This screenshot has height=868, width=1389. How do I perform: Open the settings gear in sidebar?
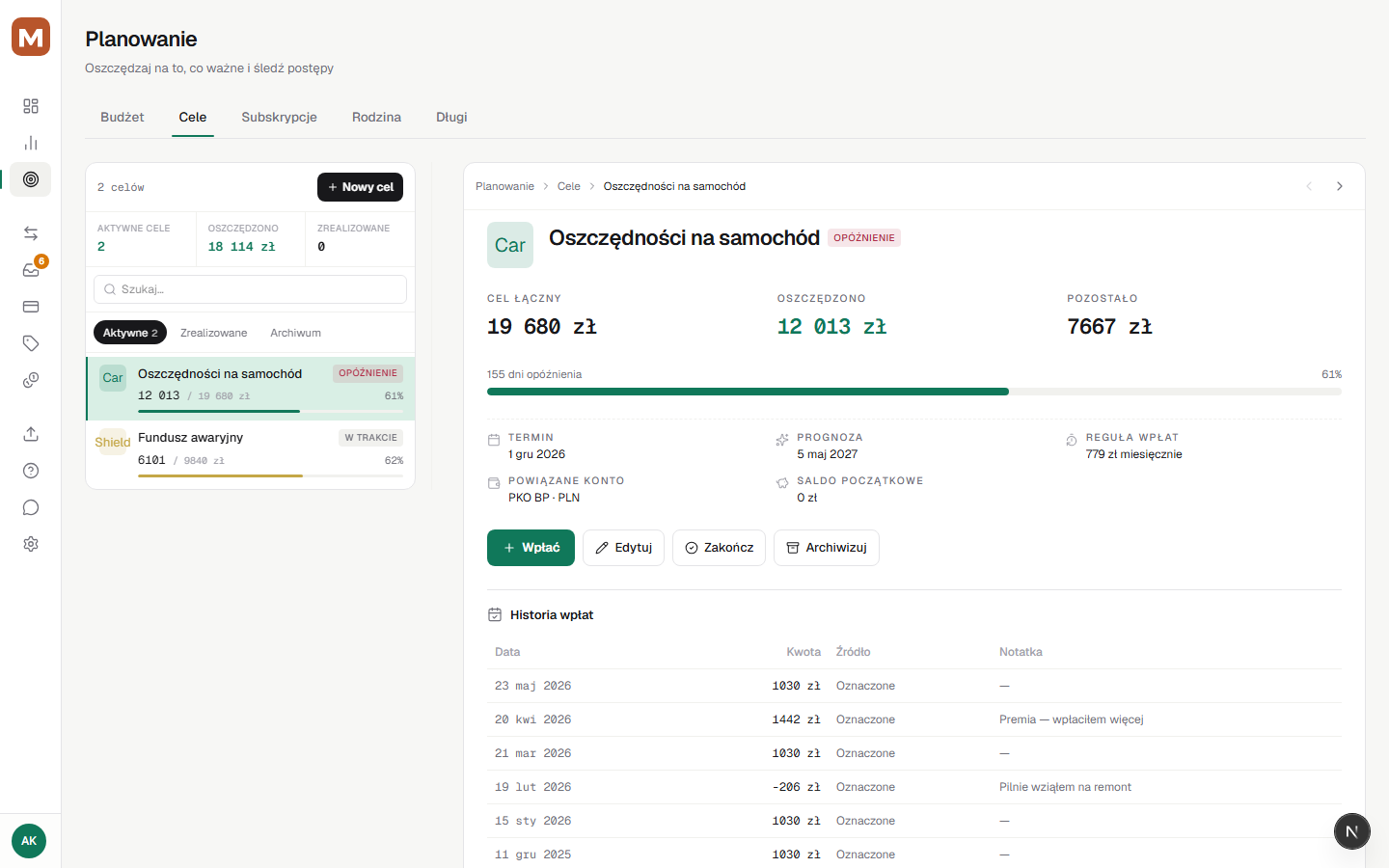pos(31,544)
